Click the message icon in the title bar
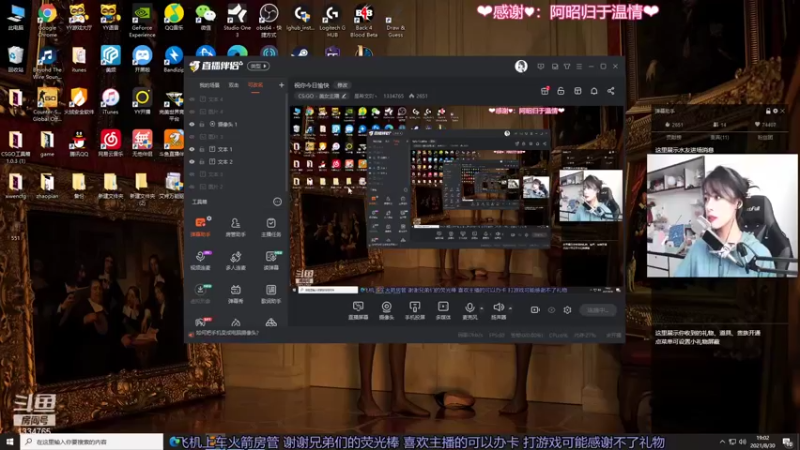Viewport: 800px width, 450px height. (x=541, y=66)
